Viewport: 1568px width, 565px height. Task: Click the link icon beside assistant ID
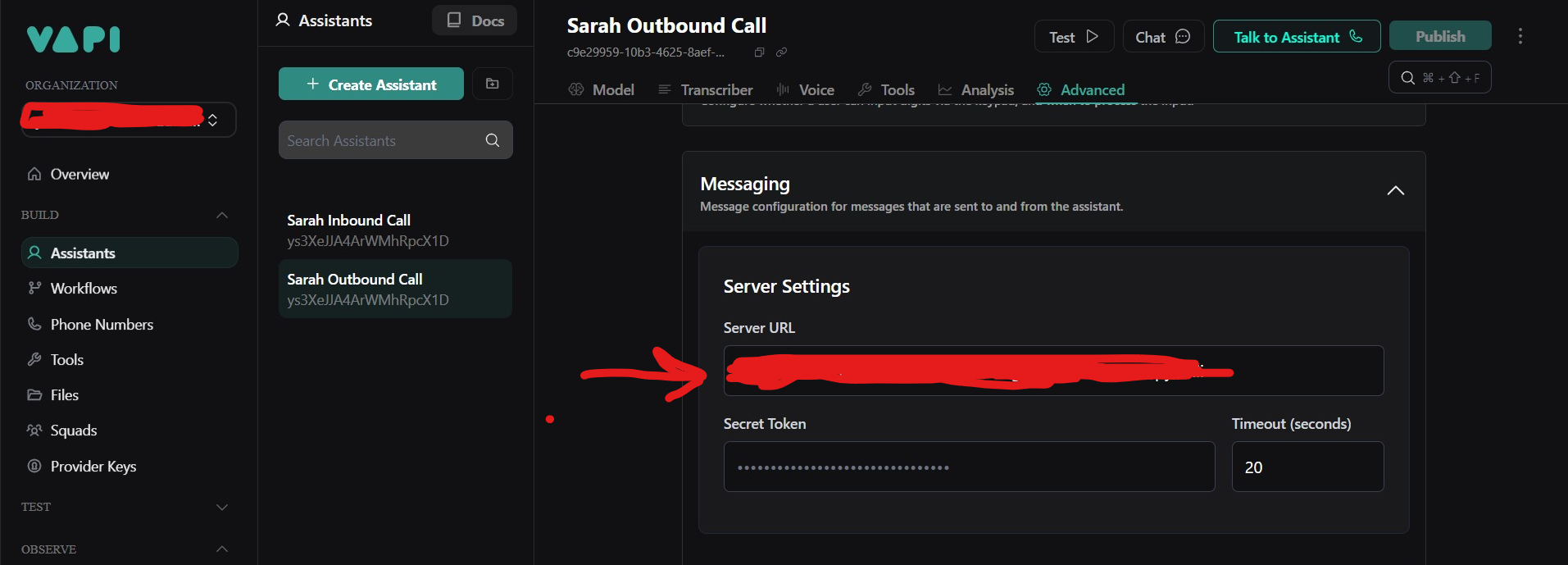(782, 52)
